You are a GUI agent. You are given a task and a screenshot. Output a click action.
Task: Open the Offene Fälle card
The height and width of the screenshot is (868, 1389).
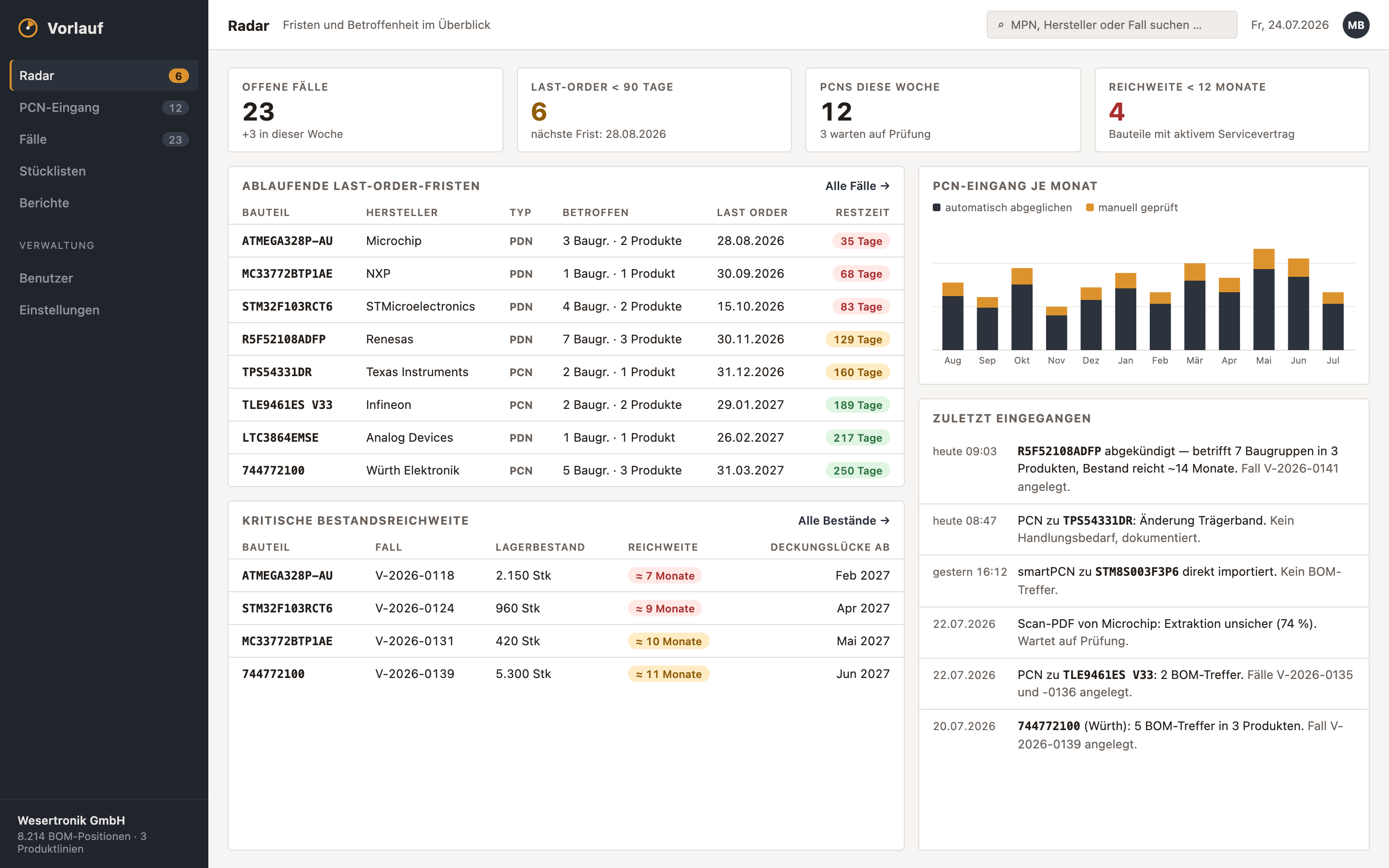365,110
